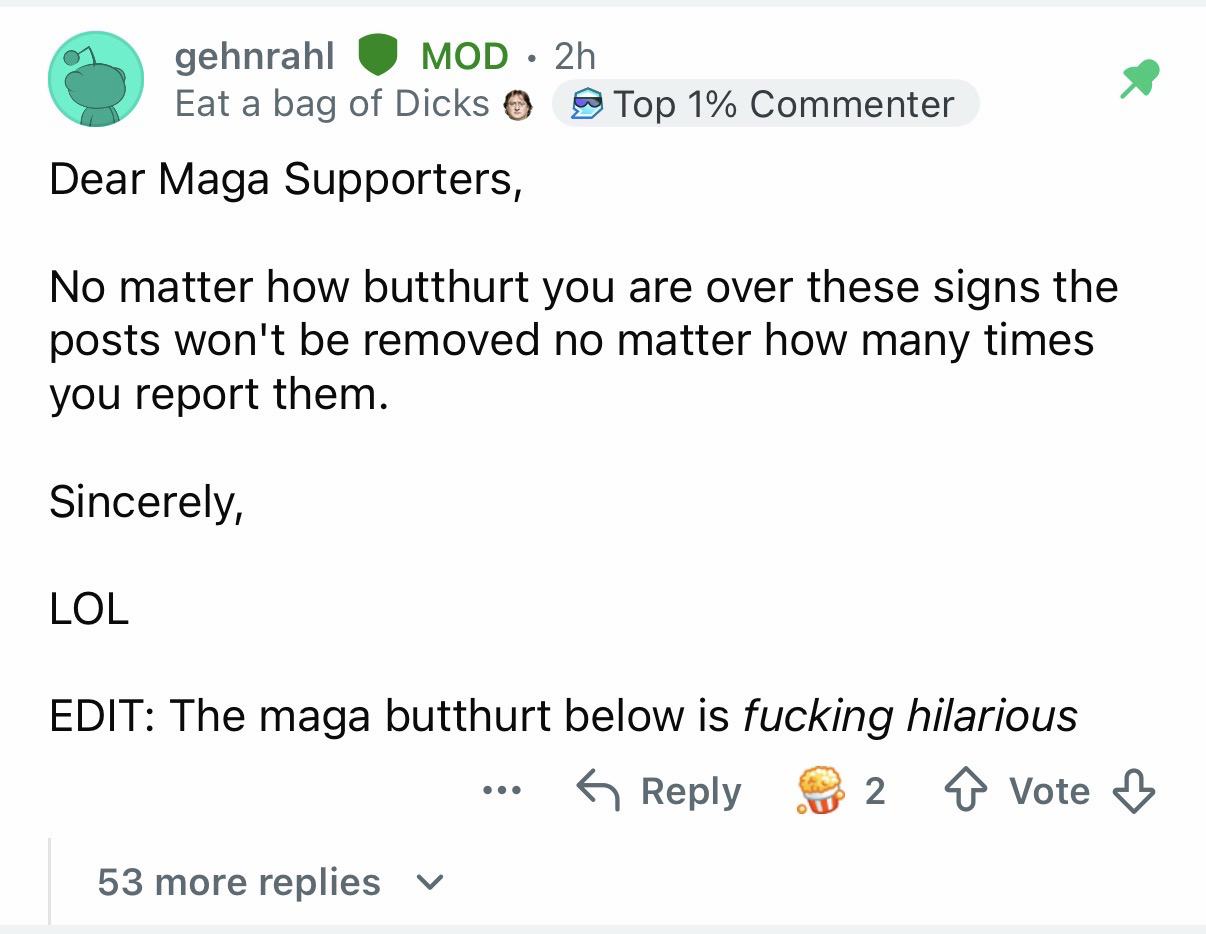This screenshot has height=934, width=1206.
Task: Click the green moderator shield icon
Action: (x=378, y=56)
